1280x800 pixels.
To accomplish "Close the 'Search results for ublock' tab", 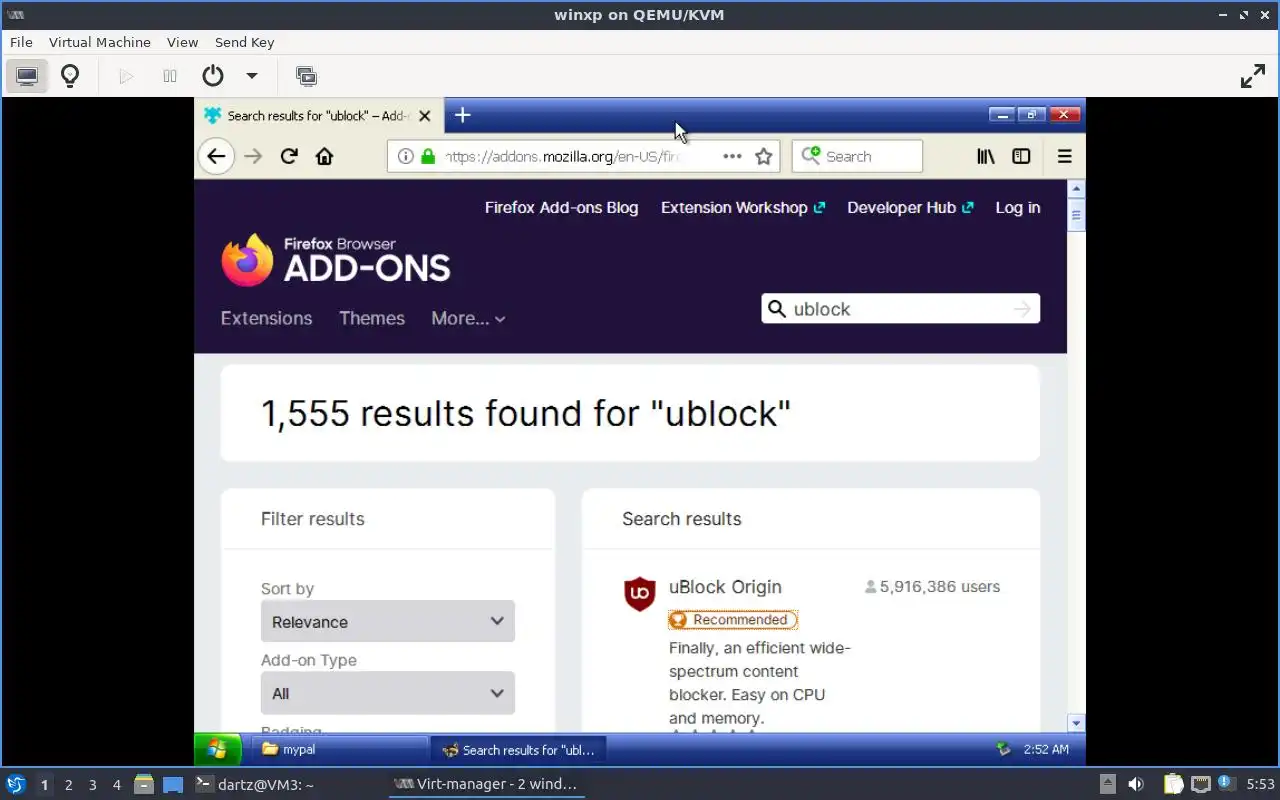I will (424, 116).
